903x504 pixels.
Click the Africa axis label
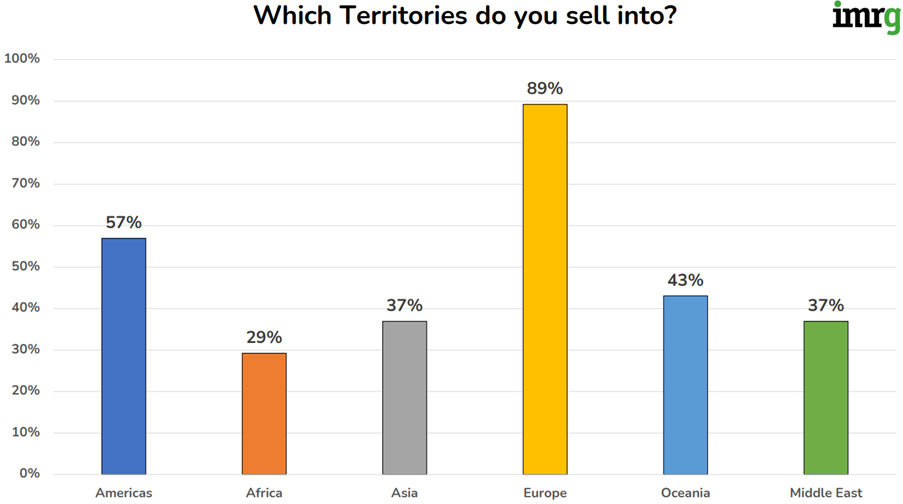click(264, 493)
